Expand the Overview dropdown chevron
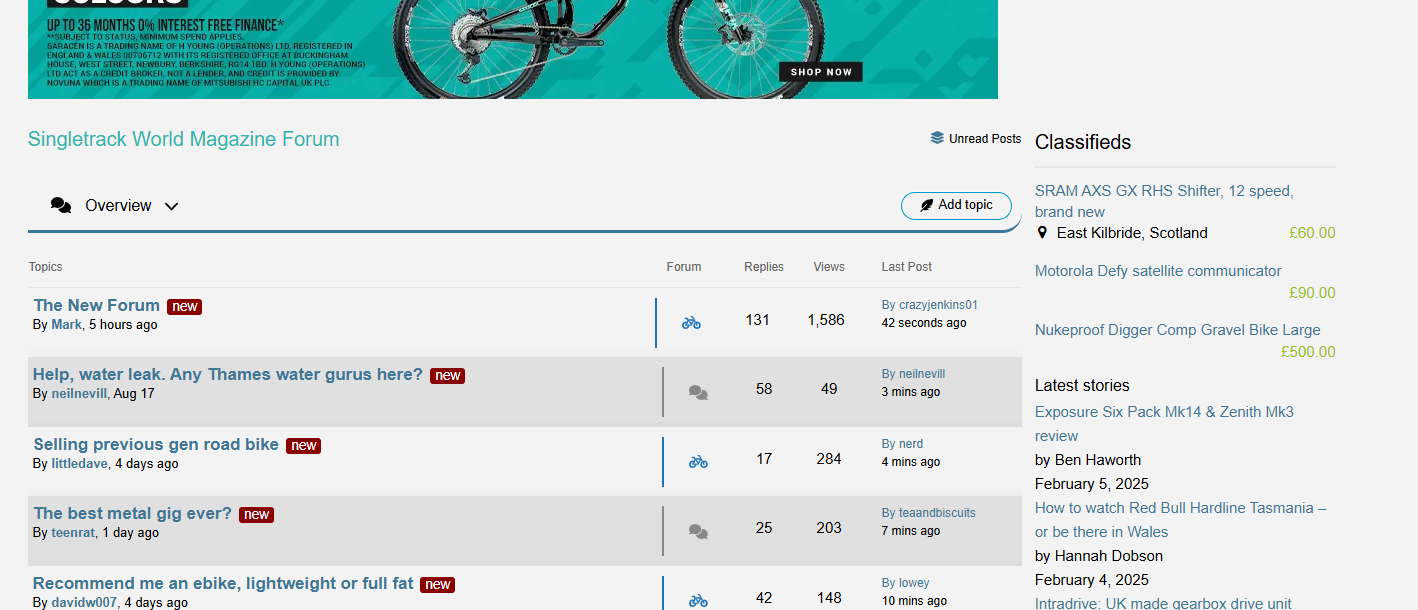This screenshot has width=1418, height=610. pos(171,206)
